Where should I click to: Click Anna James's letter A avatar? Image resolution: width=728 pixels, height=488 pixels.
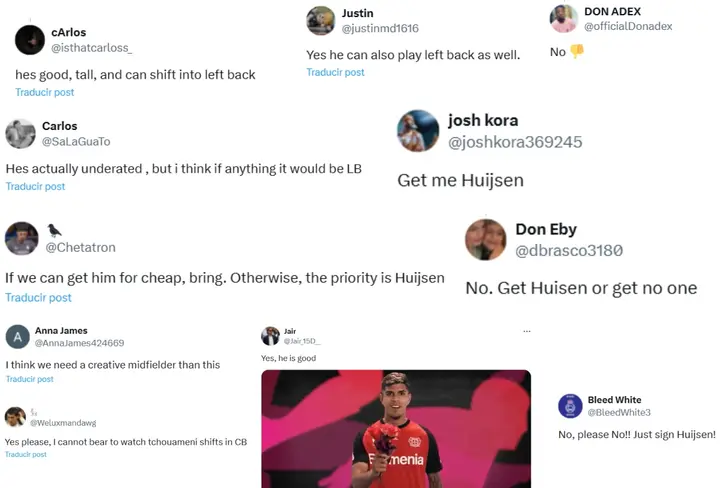pos(18,337)
